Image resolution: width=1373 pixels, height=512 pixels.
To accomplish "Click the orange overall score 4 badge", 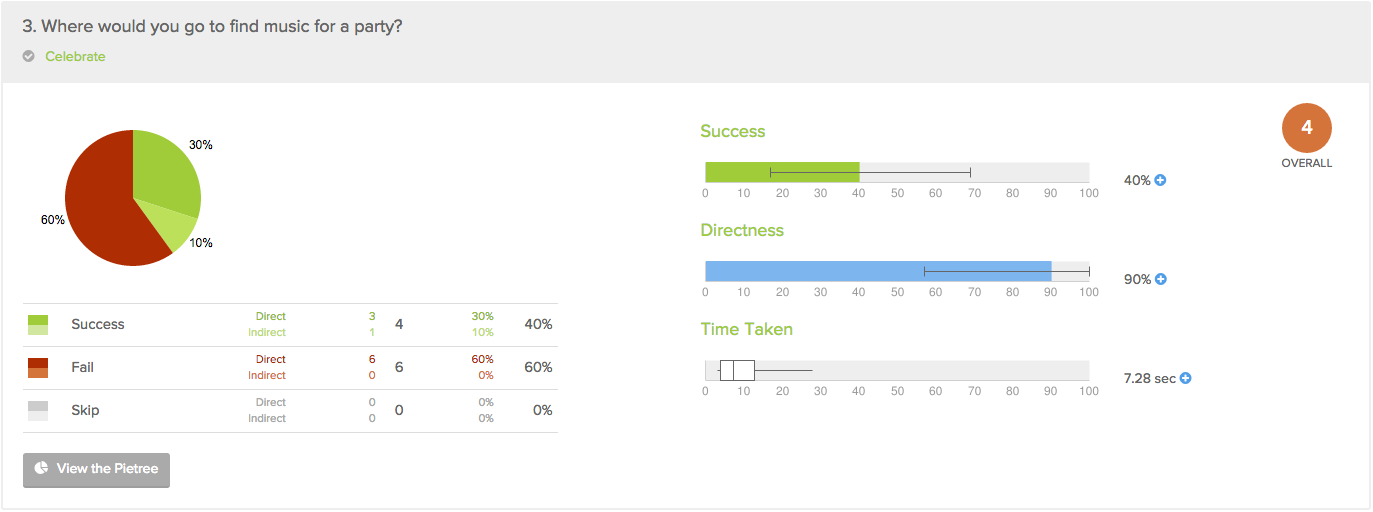I will [1307, 129].
